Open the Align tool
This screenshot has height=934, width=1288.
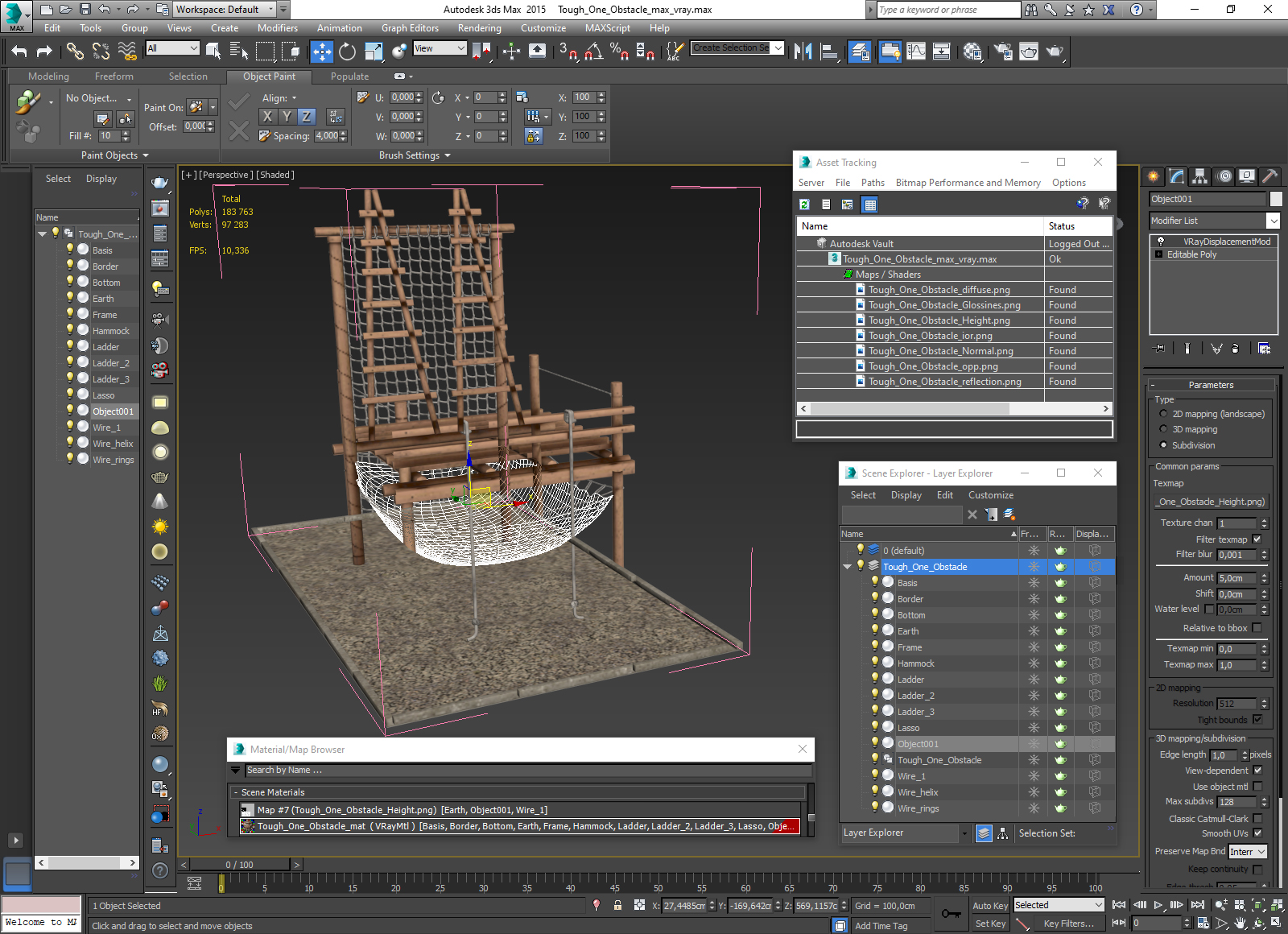(829, 52)
